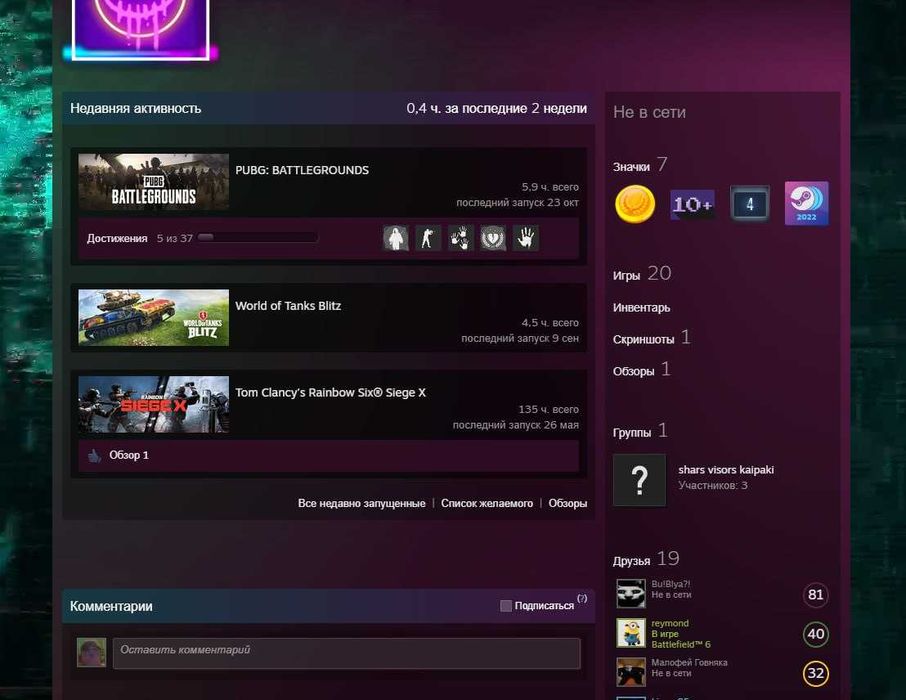
Task: Open Все недавно запущенные list
Action: [x=362, y=503]
